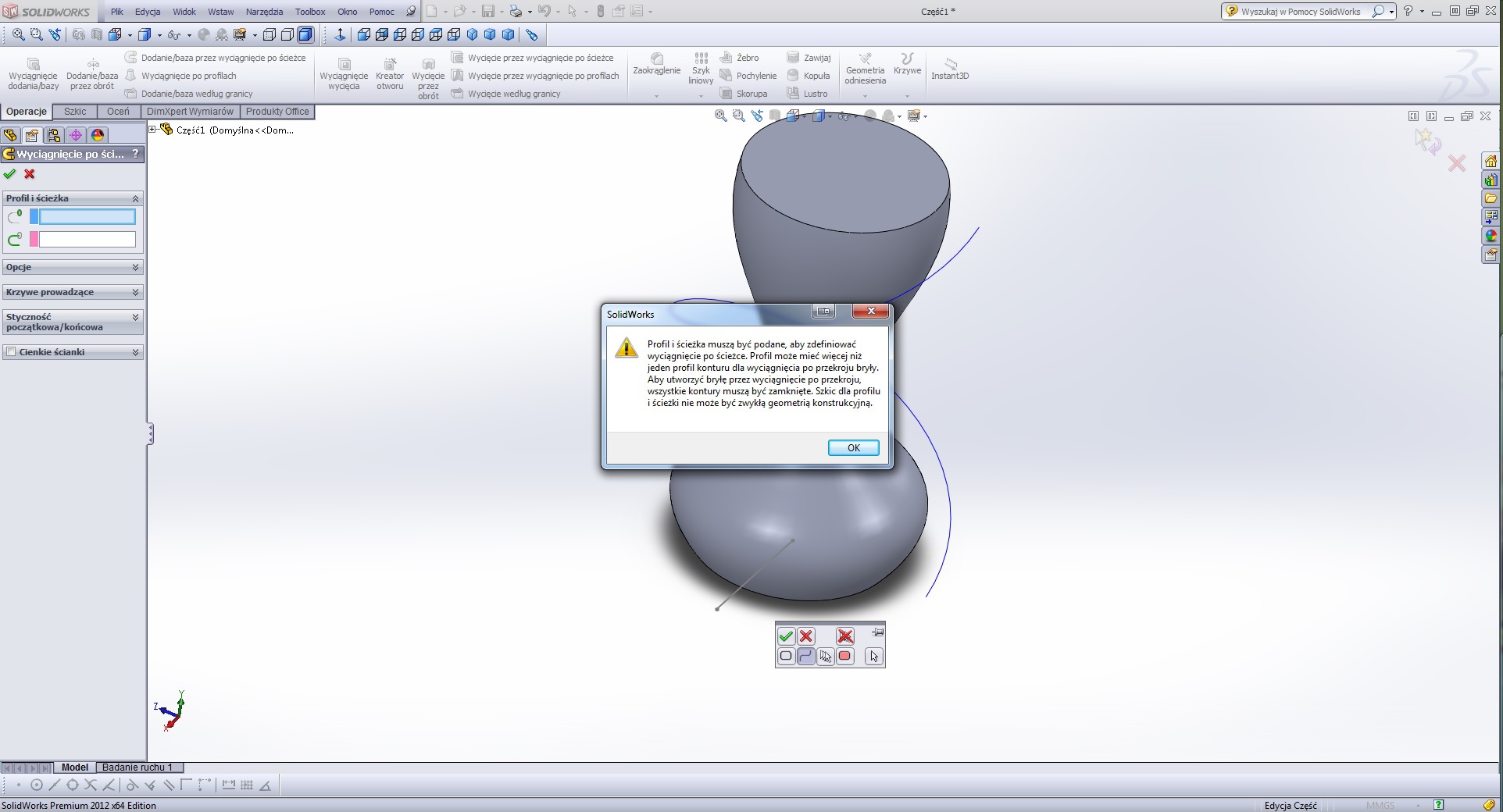Open the Geometria odniesienia dropdown arrow
The height and width of the screenshot is (812, 1503).
865,96
